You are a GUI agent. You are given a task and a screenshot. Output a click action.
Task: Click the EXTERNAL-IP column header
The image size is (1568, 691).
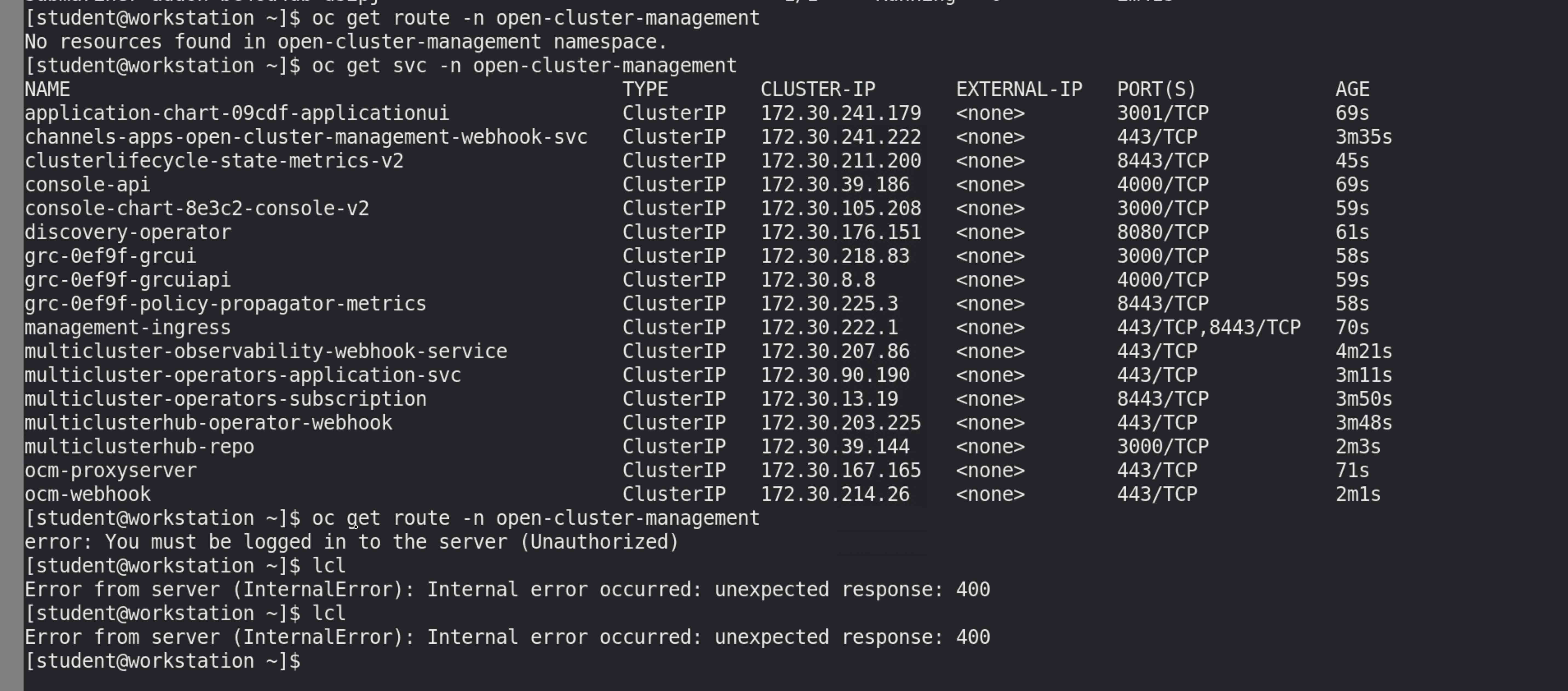1018,90
